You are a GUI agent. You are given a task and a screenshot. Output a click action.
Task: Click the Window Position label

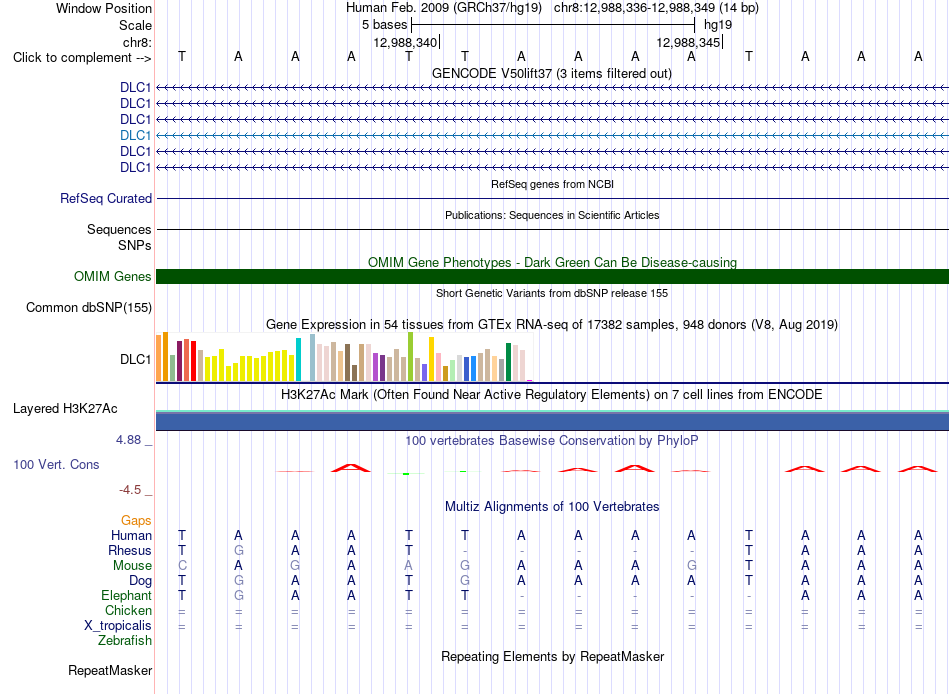(x=104, y=8)
